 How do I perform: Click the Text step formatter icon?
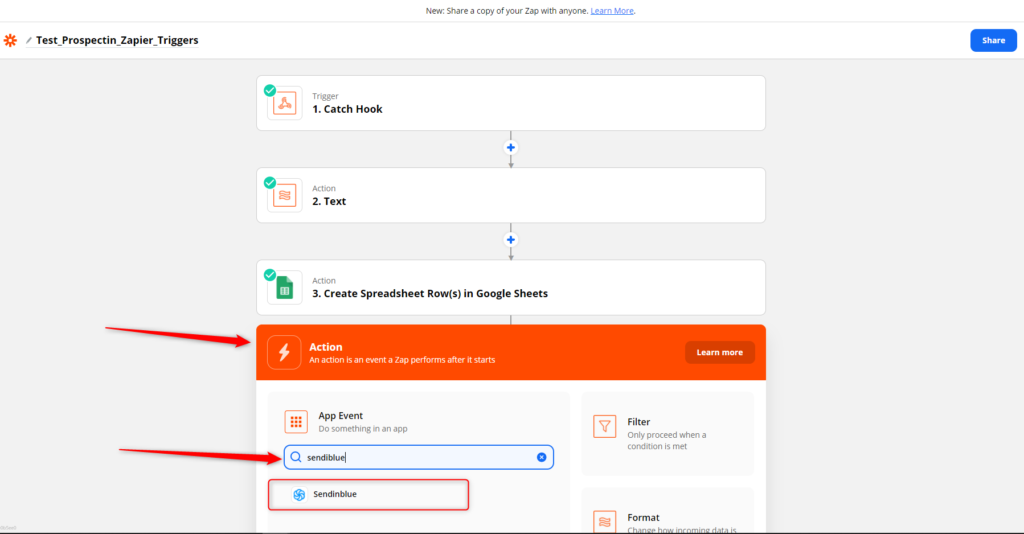pyautogui.click(x=285, y=195)
